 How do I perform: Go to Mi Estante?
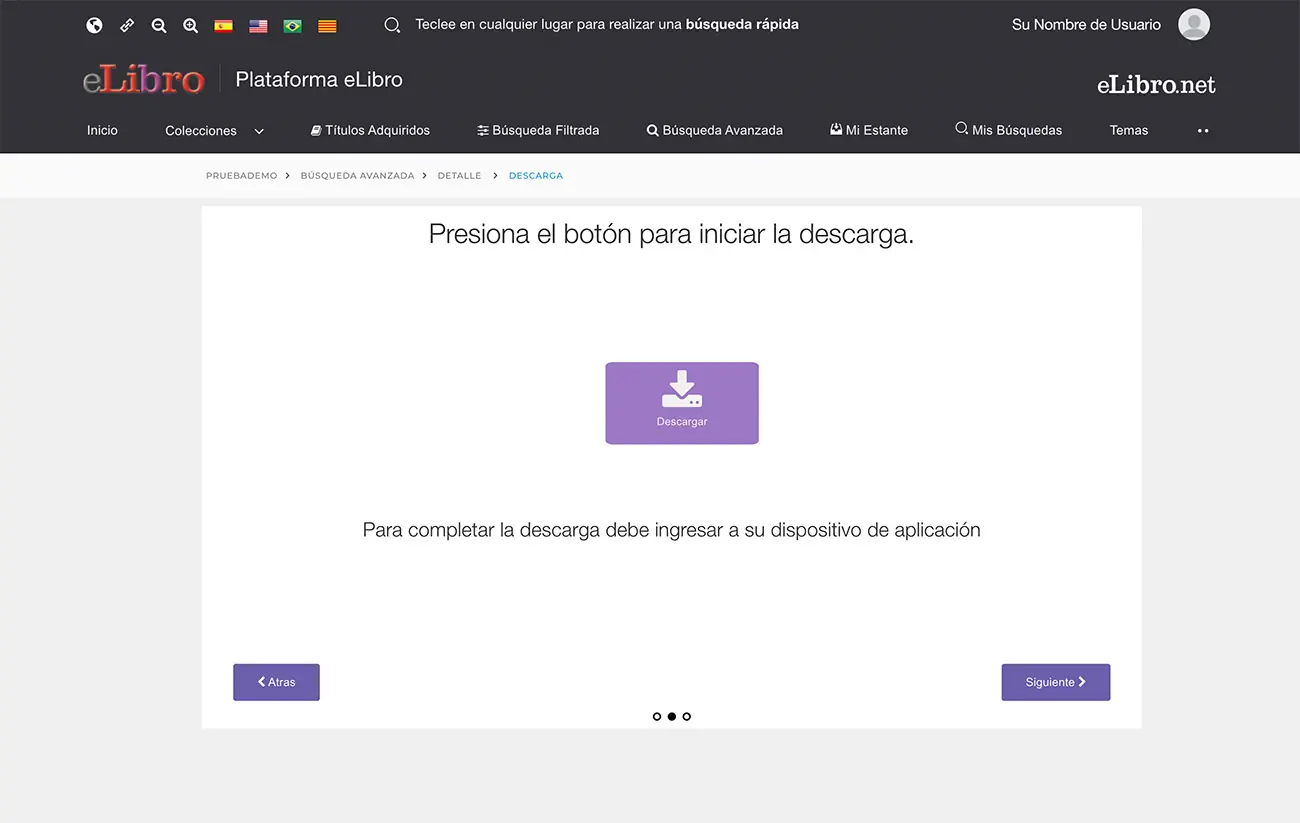869,130
